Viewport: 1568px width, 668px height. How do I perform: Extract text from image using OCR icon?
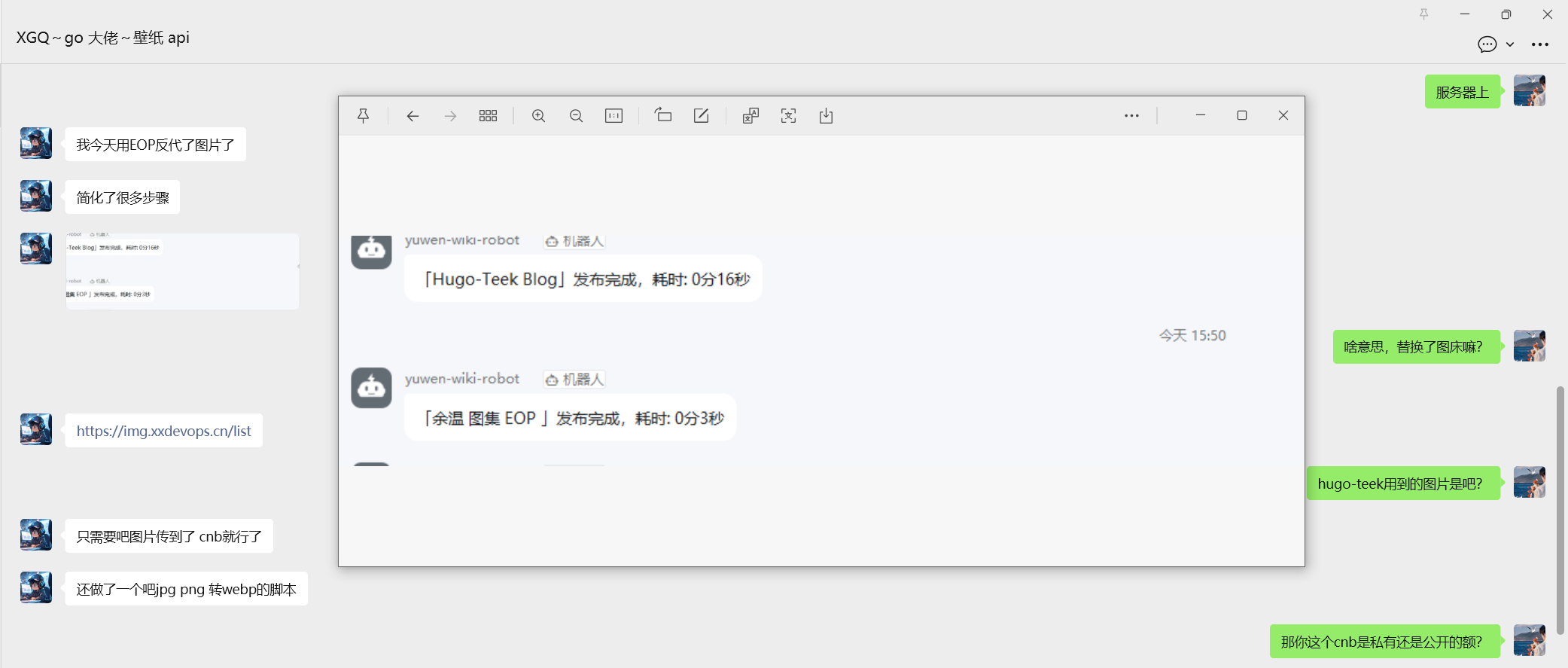point(788,116)
